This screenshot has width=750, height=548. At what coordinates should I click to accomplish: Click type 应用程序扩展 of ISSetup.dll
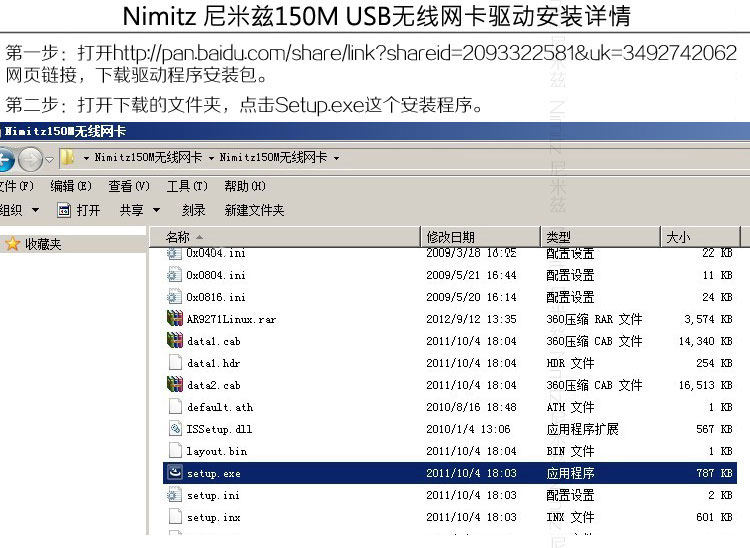(582, 429)
